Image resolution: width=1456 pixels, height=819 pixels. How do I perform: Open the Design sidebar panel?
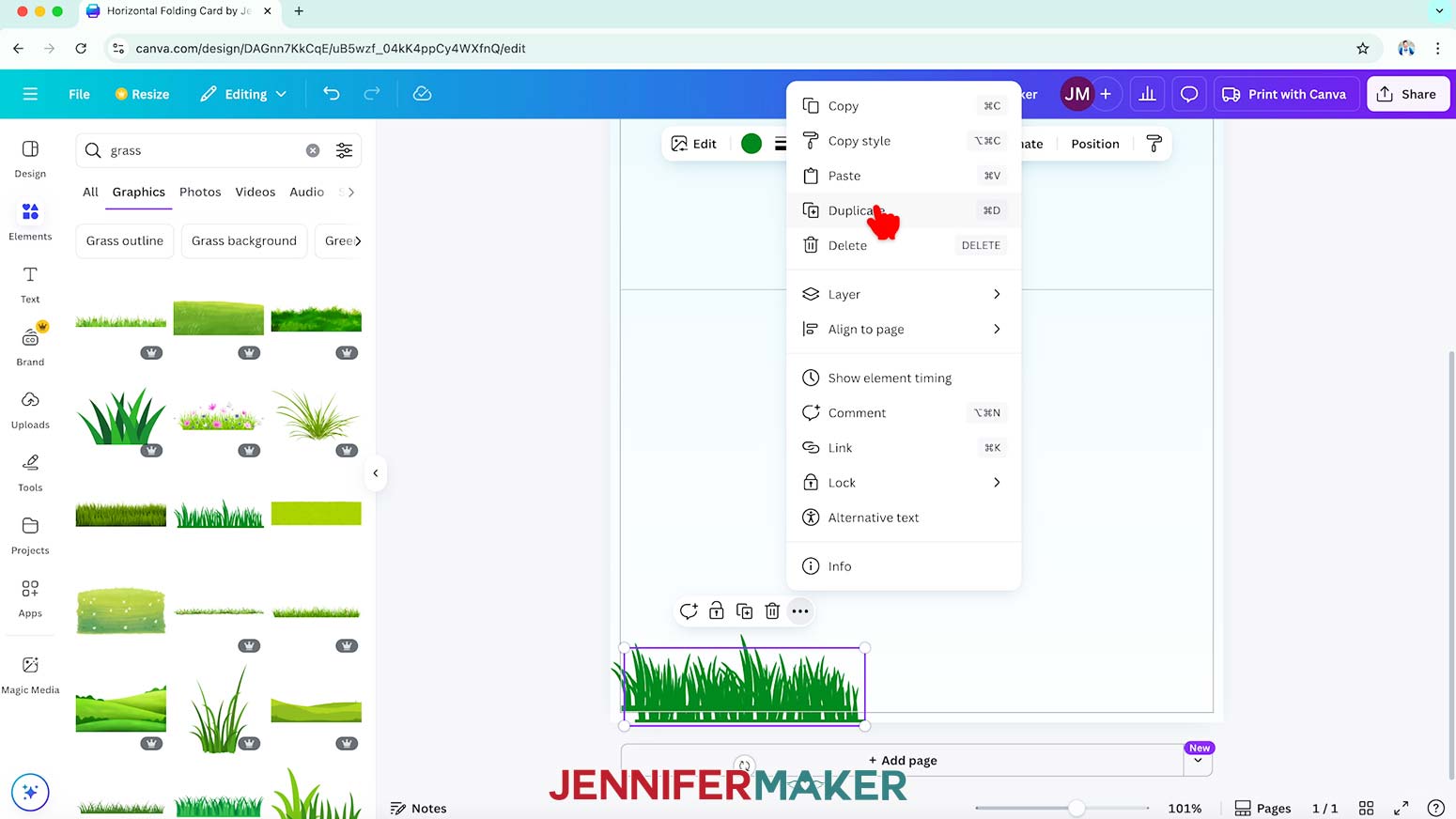click(30, 159)
